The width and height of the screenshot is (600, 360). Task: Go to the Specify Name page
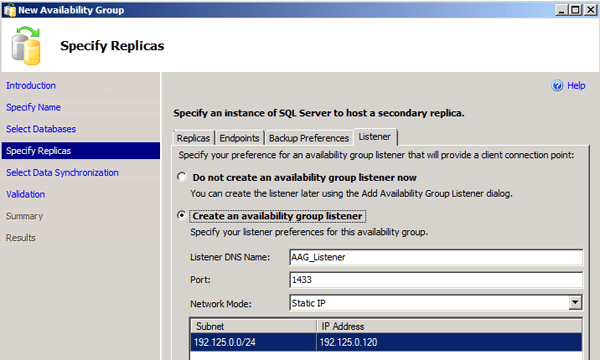click(x=33, y=108)
